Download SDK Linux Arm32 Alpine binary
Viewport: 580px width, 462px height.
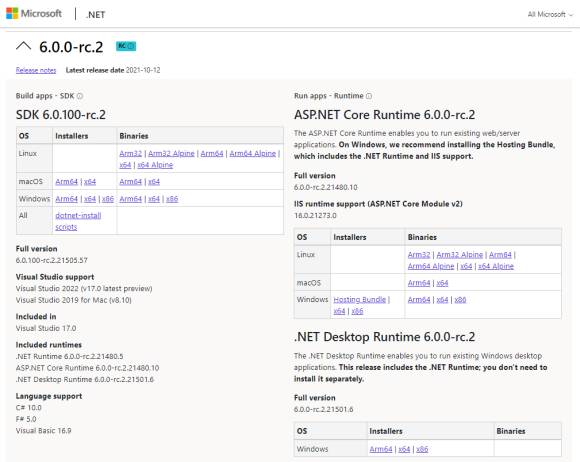coord(171,154)
